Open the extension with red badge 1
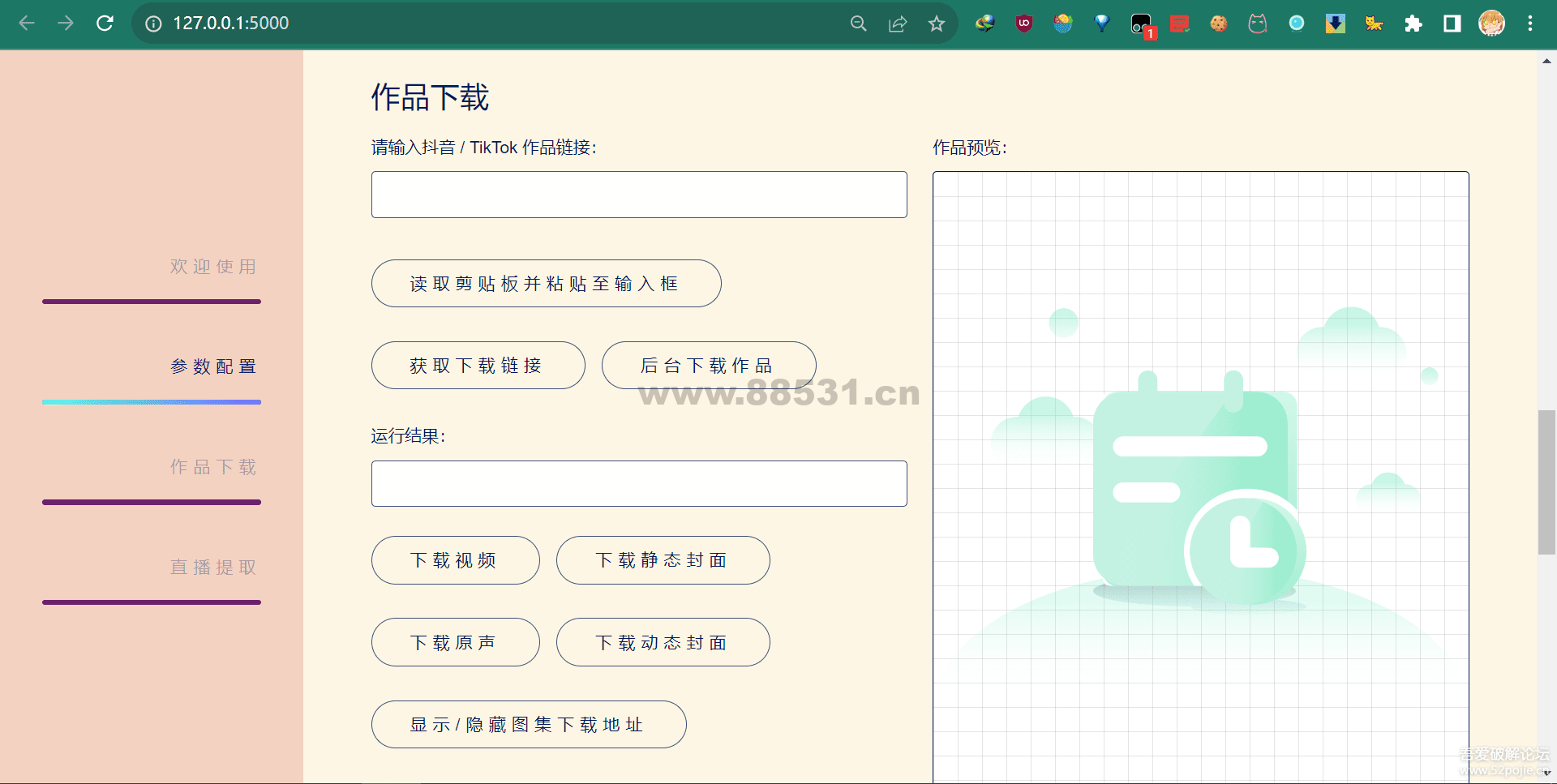This screenshot has width=1557, height=784. (x=1142, y=25)
